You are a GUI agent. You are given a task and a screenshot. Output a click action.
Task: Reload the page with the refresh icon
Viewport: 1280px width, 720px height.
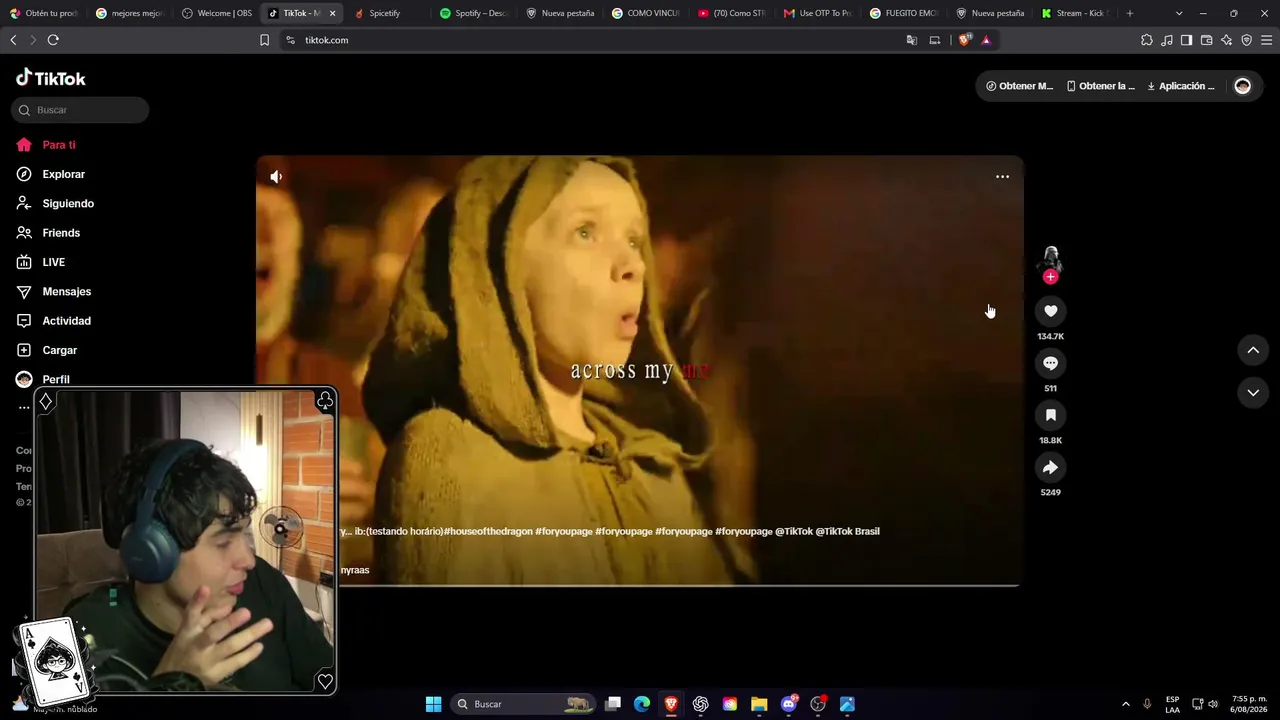(53, 40)
